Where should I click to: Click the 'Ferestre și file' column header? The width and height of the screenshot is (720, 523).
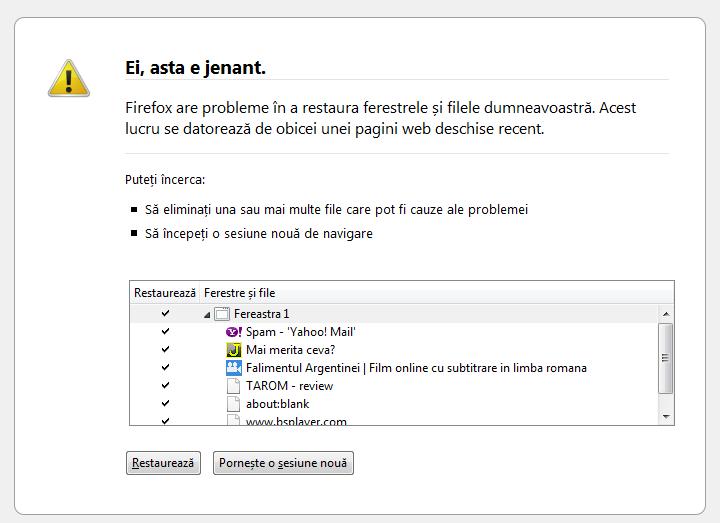[239, 293]
